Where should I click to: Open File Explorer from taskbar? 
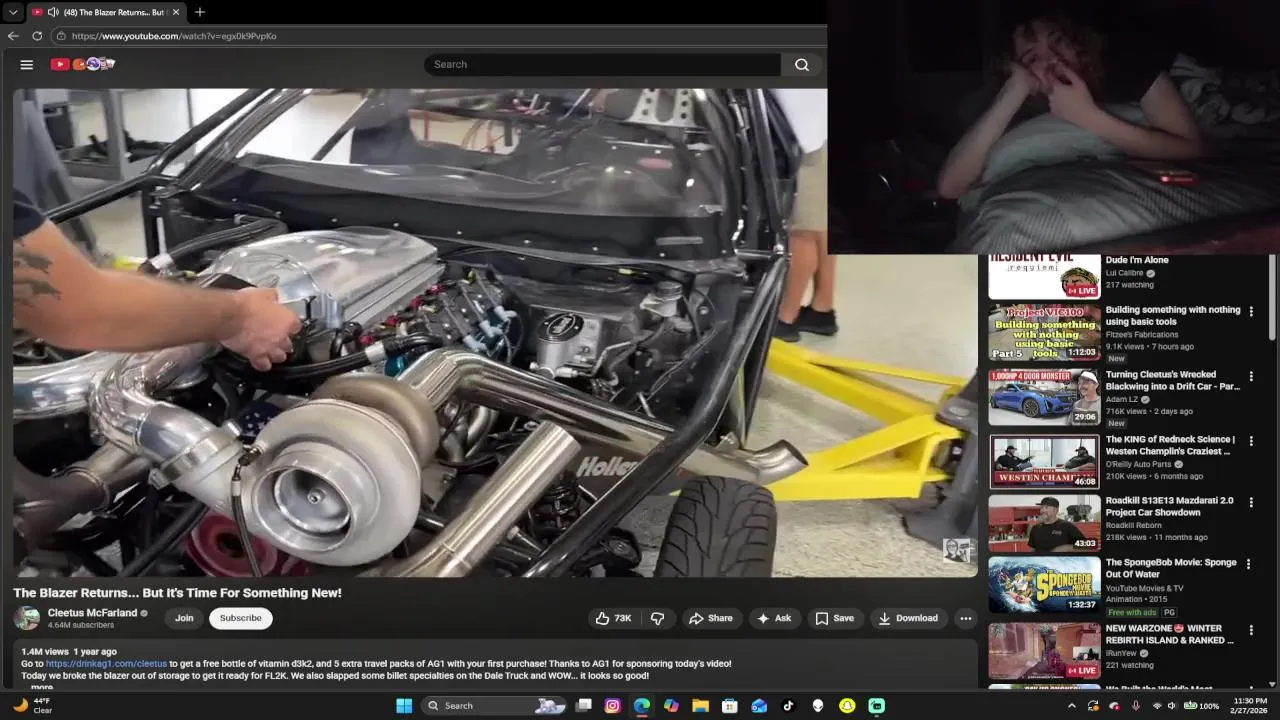pos(701,706)
